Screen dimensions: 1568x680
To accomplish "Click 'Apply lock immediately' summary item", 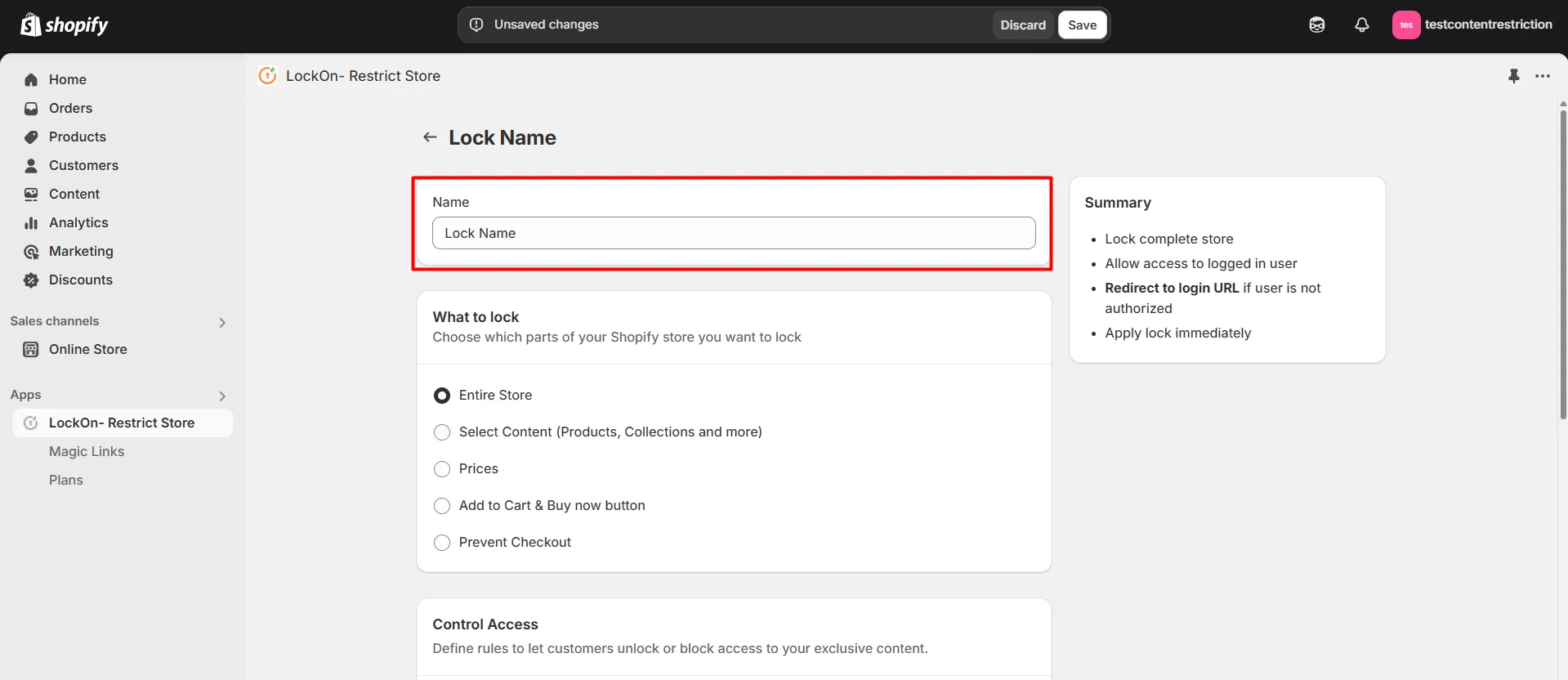I will point(1178,333).
